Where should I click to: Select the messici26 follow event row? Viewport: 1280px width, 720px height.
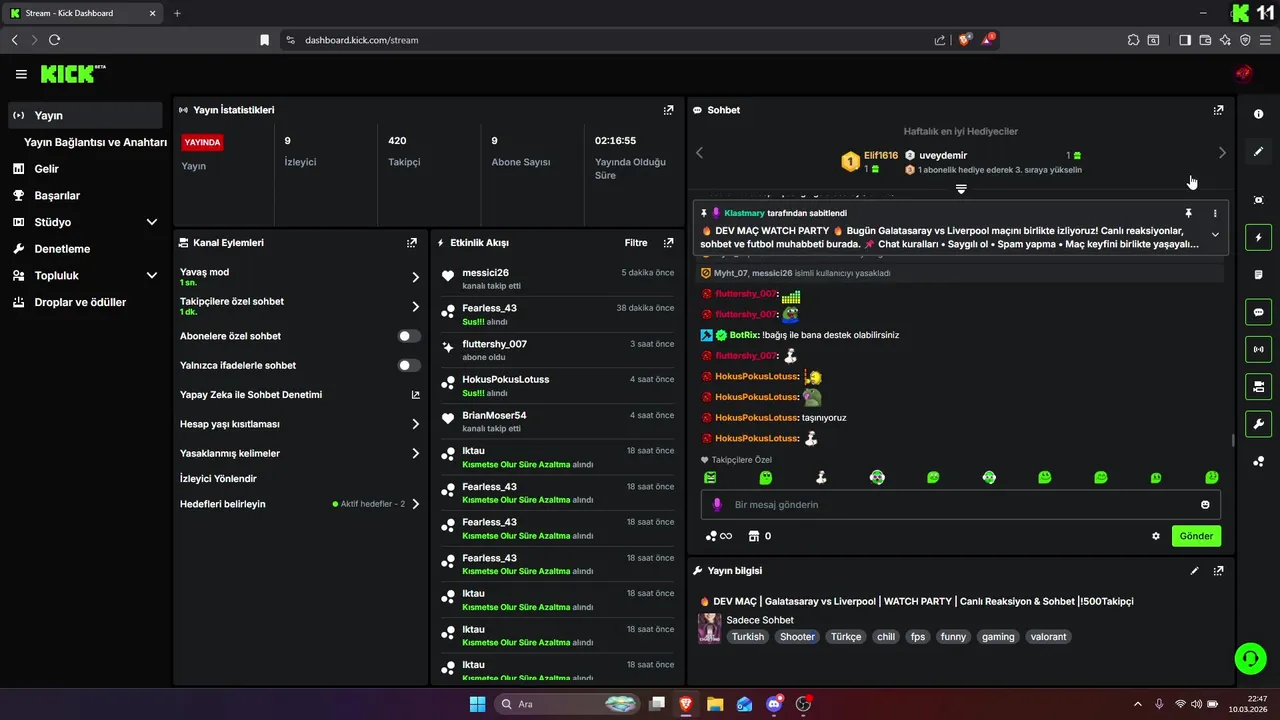(x=557, y=279)
